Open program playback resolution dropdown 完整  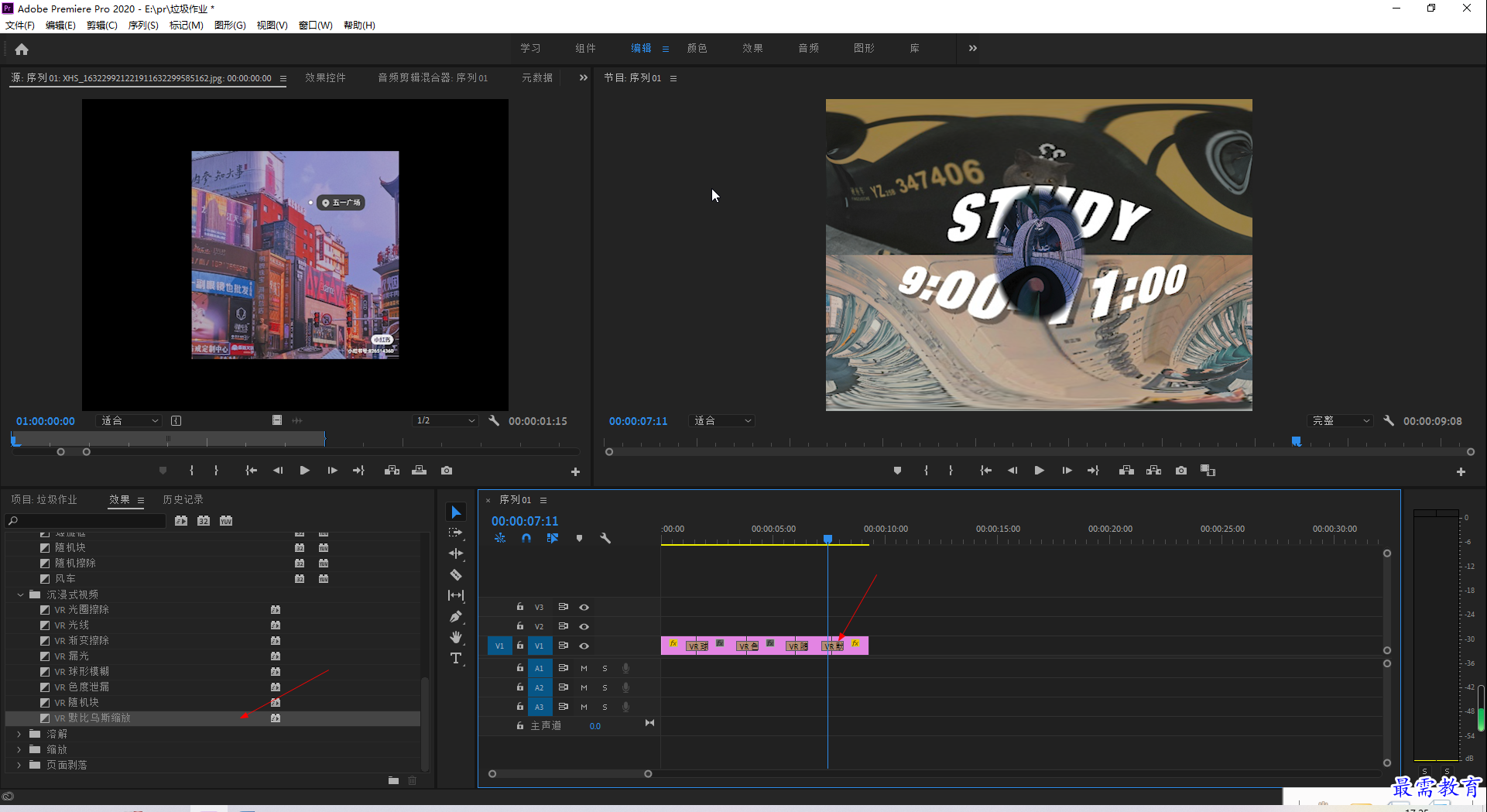[x=1340, y=420]
